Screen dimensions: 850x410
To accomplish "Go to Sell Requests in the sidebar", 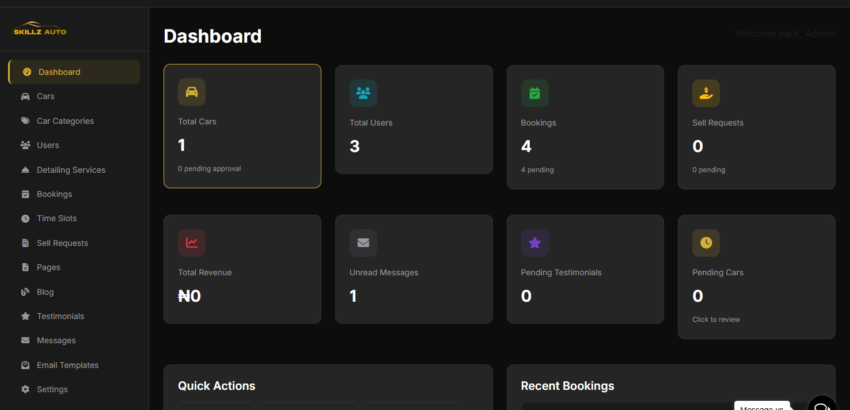I will (74, 243).
